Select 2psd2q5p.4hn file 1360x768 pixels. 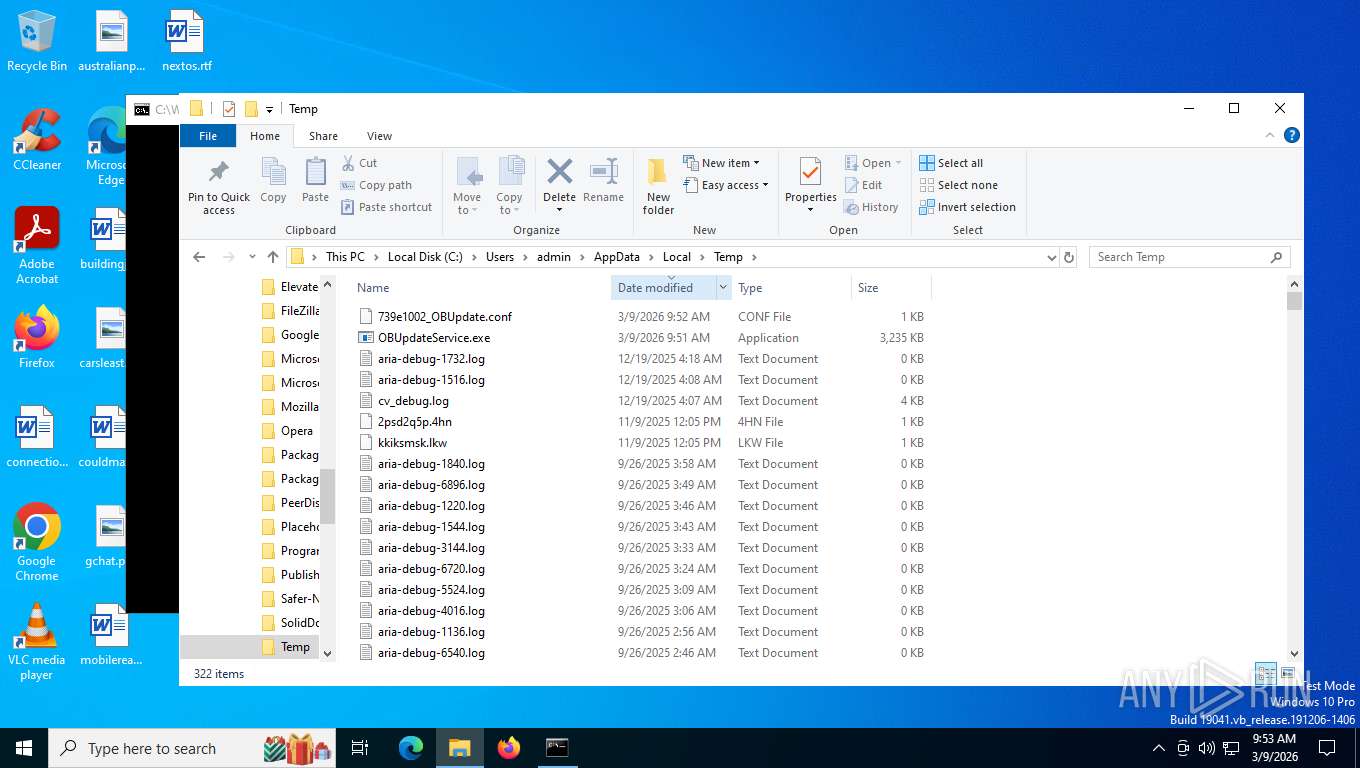point(414,421)
